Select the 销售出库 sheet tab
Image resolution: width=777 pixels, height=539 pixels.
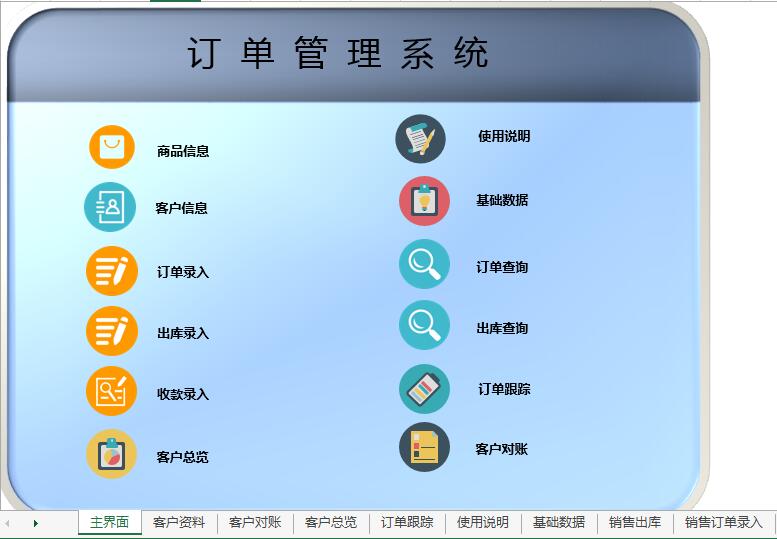coord(635,523)
